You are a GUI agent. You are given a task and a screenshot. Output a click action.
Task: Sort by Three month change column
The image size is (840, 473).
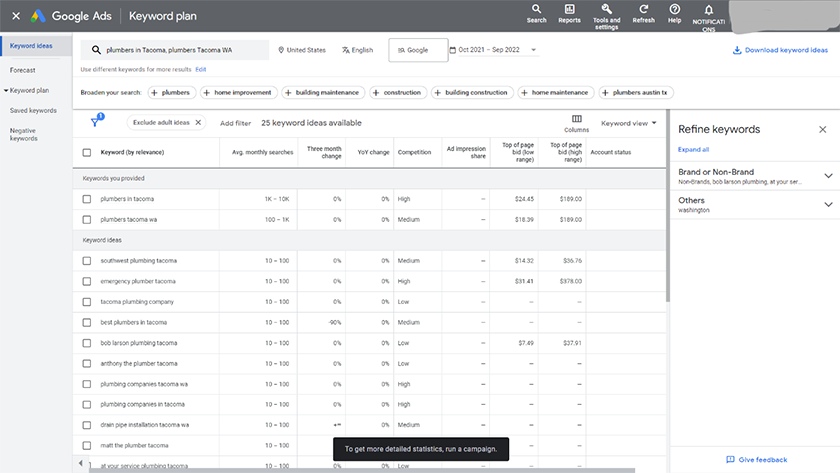point(324,153)
